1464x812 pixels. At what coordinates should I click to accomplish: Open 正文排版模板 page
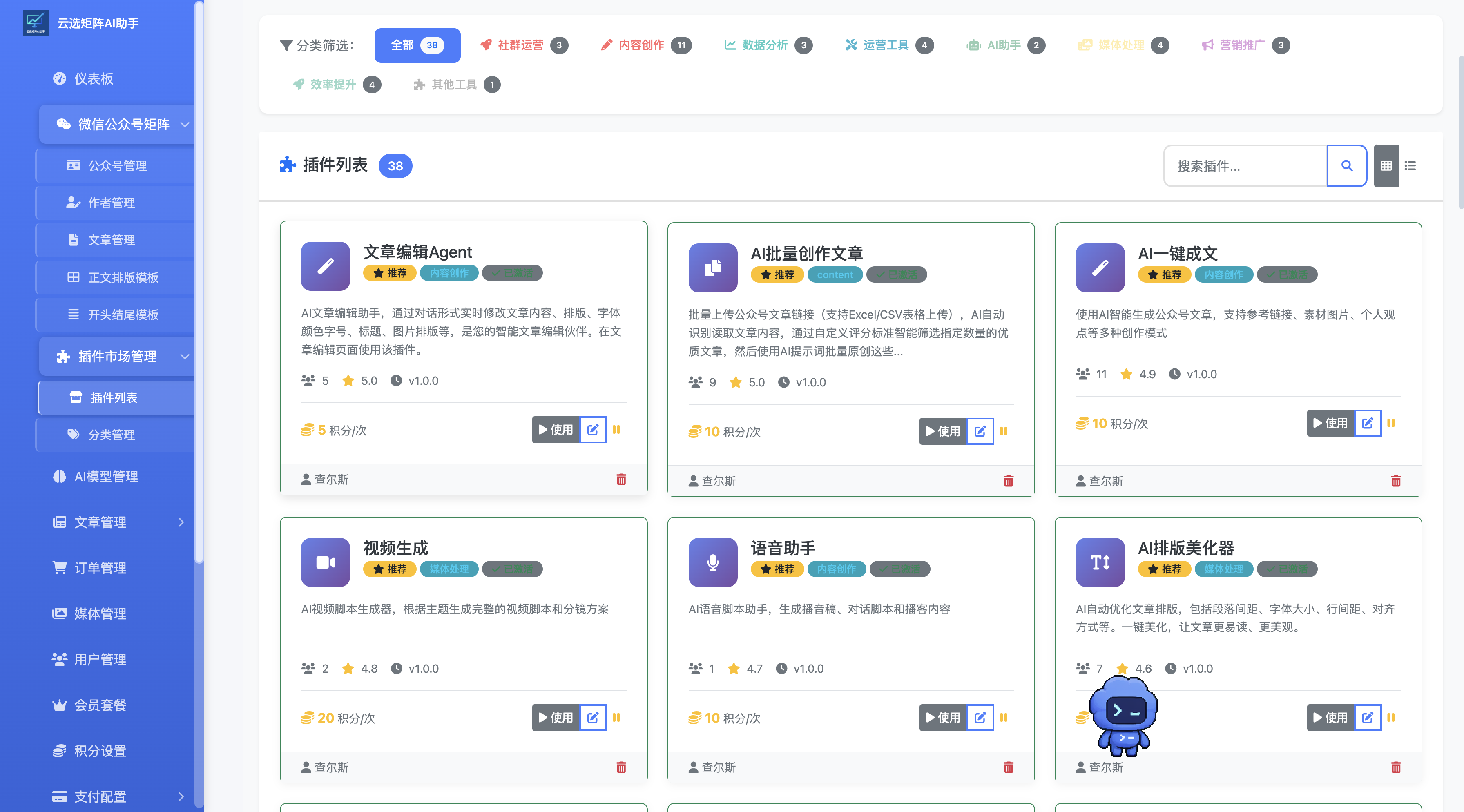point(116,277)
